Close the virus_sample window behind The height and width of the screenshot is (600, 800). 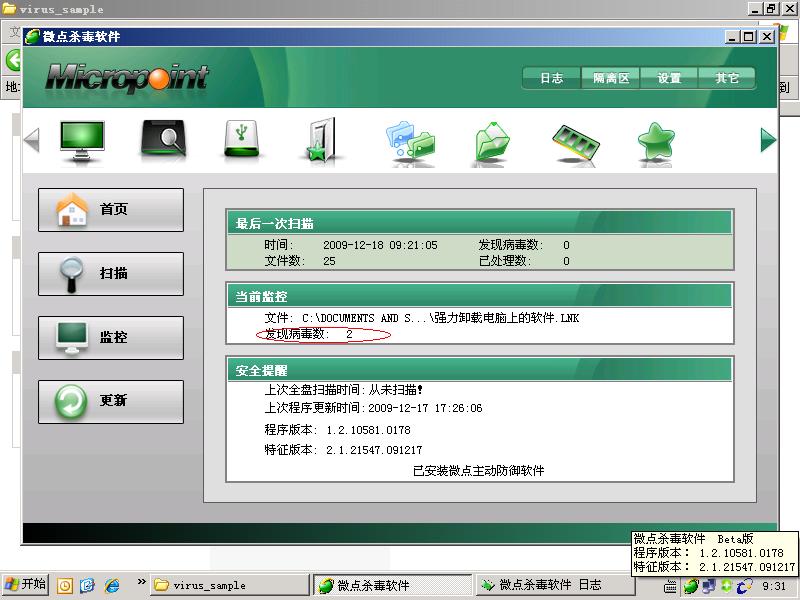point(790,9)
